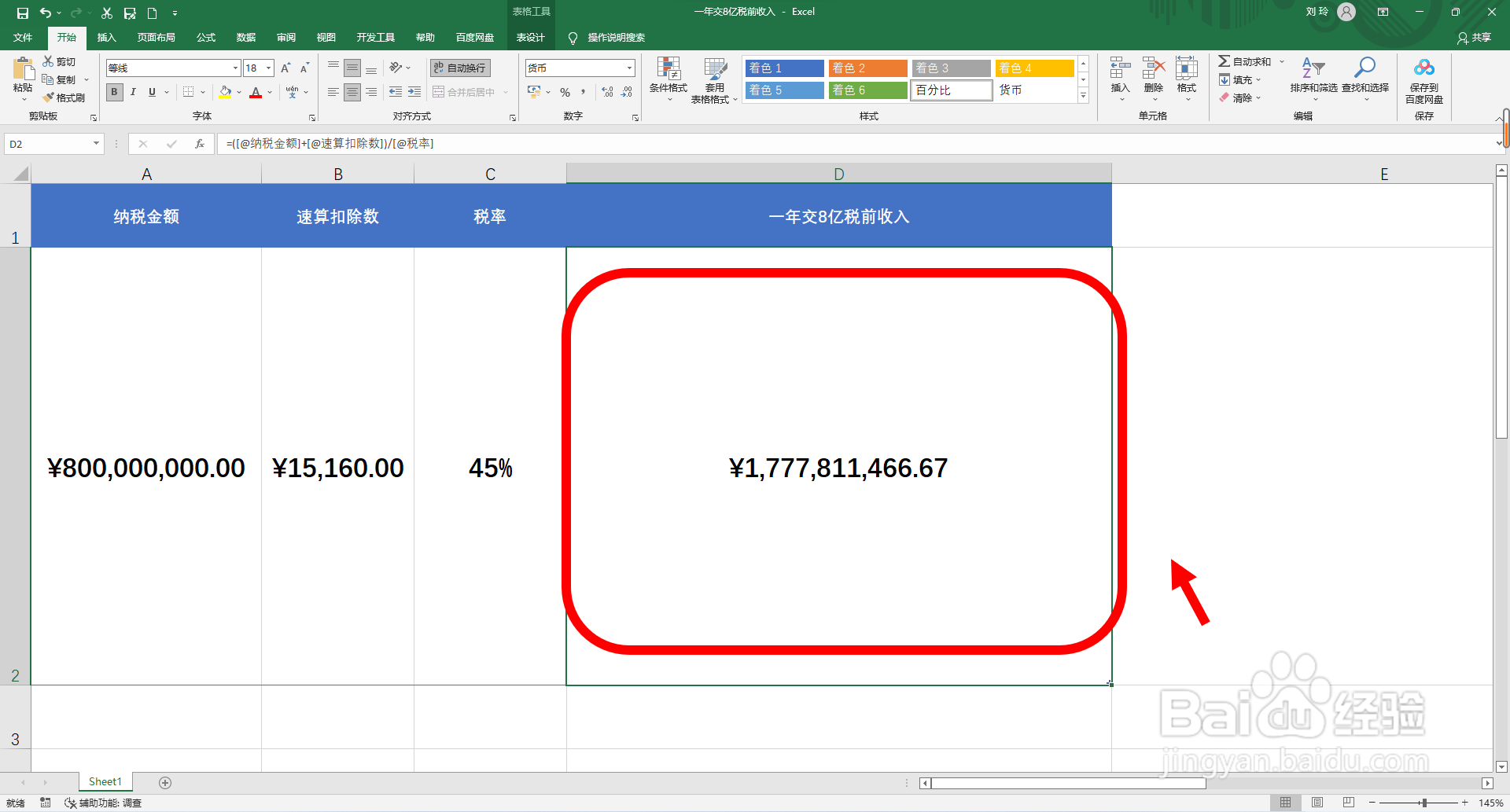The image size is (1510, 812).
Task: Apply the red font color A icon
Action: pyautogui.click(x=256, y=92)
